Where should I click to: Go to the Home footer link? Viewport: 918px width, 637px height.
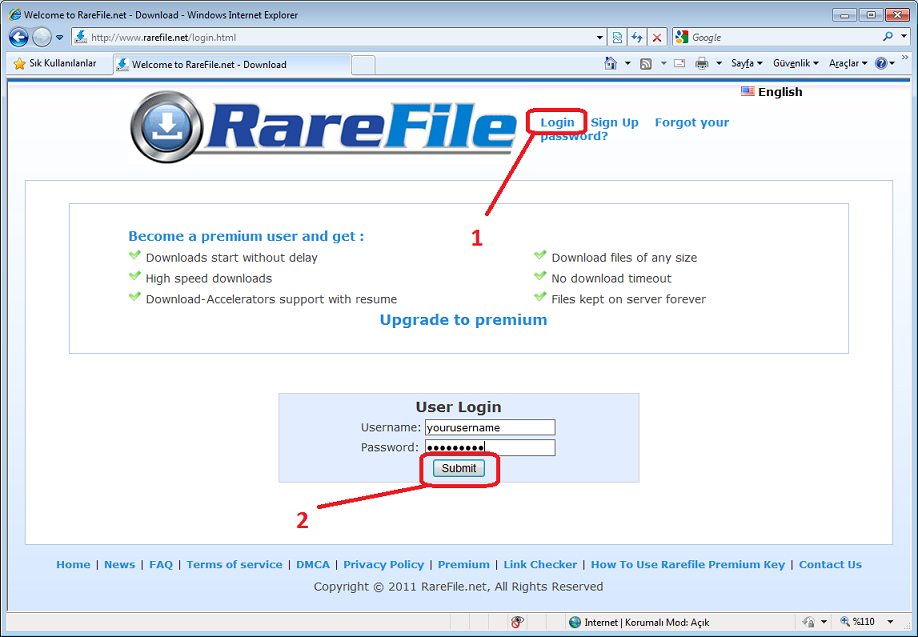click(x=73, y=564)
